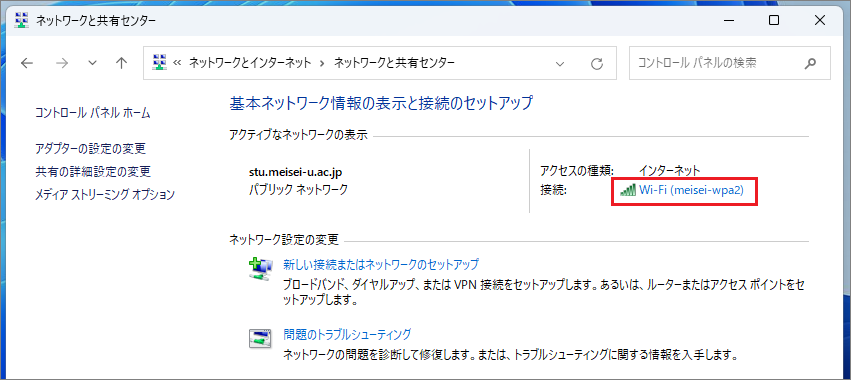Image resolution: width=851 pixels, height=380 pixels.
Task: Open 問題のトラブルシューティング link
Action: 347,334
